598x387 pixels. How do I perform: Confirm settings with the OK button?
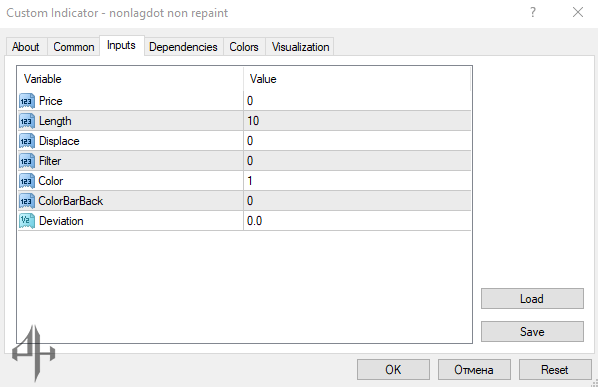click(393, 369)
